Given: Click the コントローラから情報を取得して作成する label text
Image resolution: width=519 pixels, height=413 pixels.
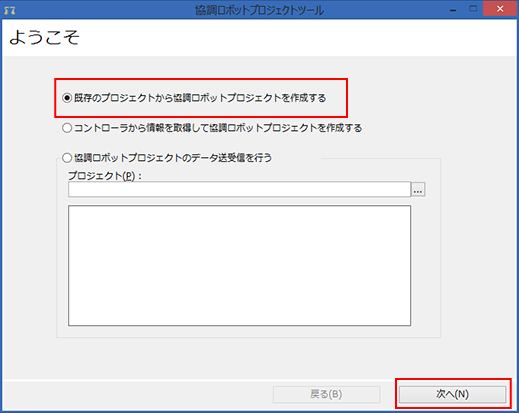Looking at the screenshot, I should click(x=218, y=128).
